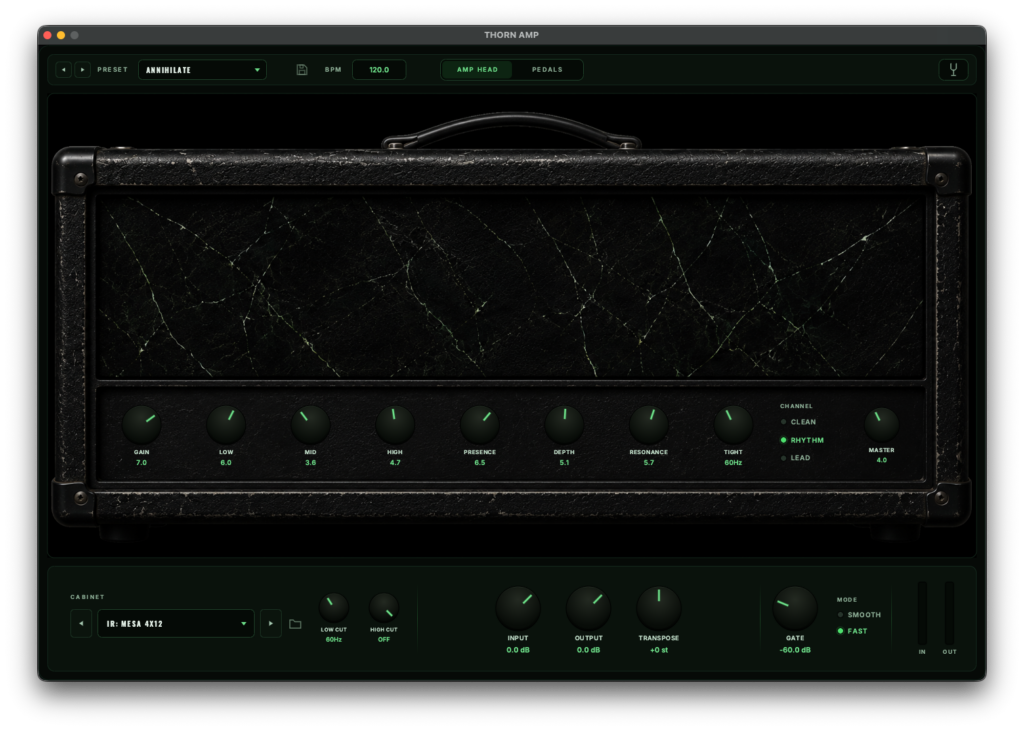Screen dimensions: 1024x731
Task: Click the HIGH knob
Action: click(395, 425)
